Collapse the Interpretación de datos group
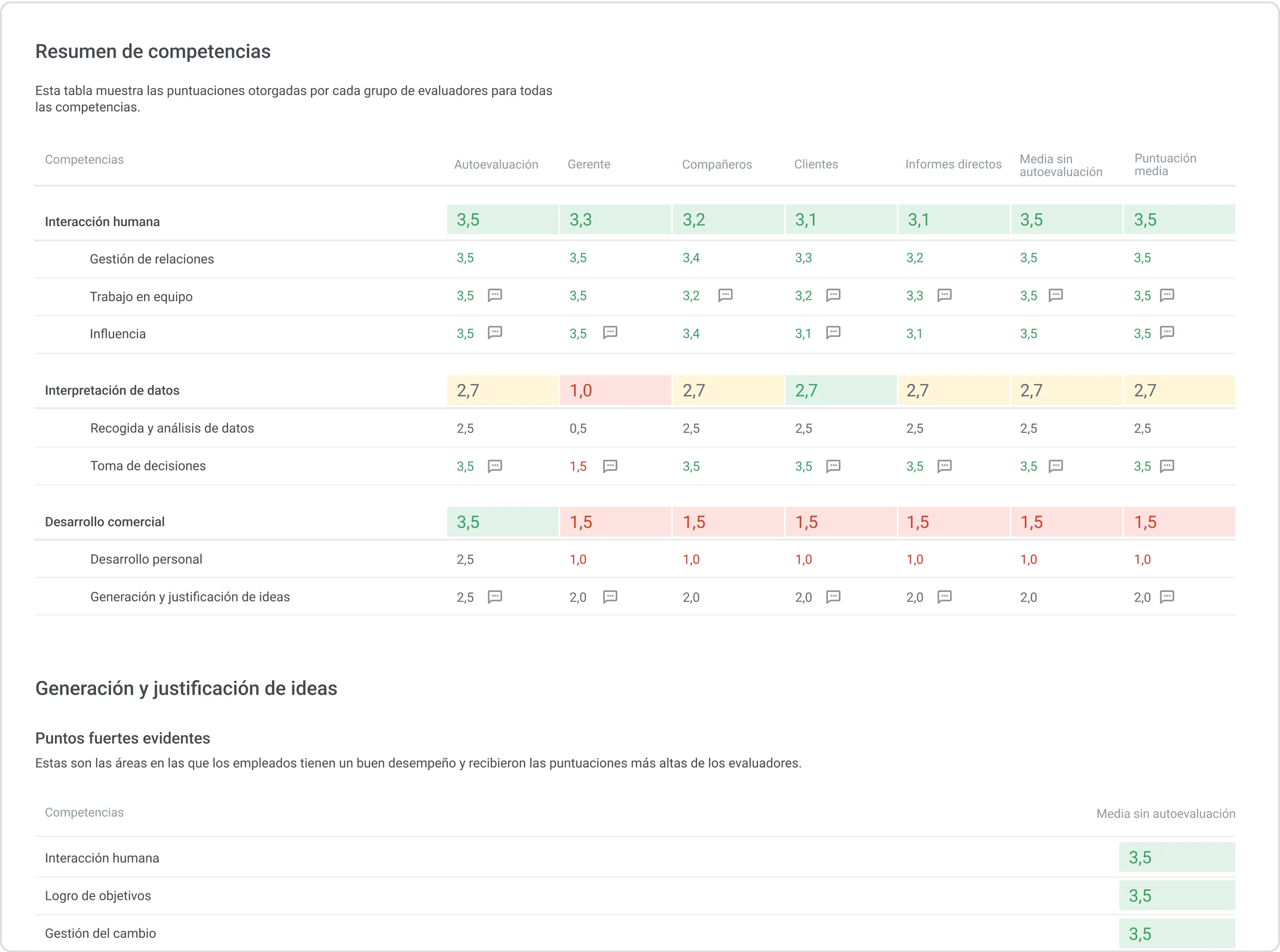The image size is (1280, 952). tap(112, 389)
